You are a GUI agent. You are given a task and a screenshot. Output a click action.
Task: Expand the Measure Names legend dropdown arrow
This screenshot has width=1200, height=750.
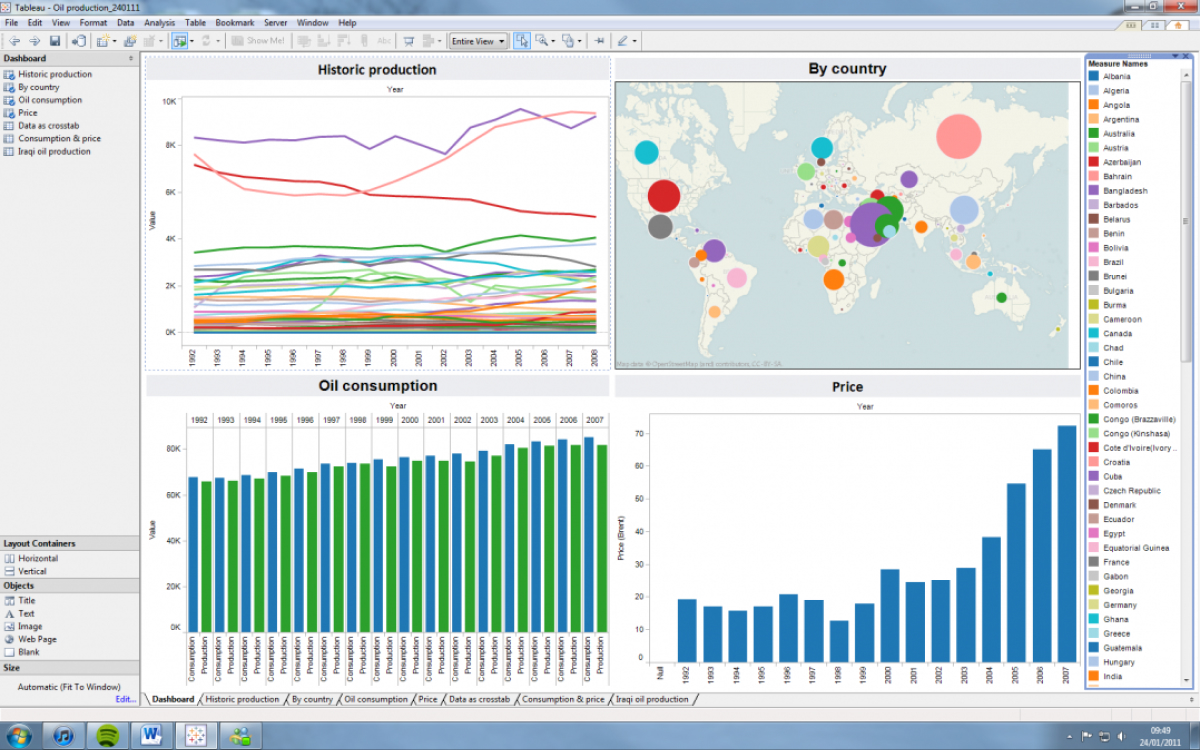pyautogui.click(x=1174, y=57)
